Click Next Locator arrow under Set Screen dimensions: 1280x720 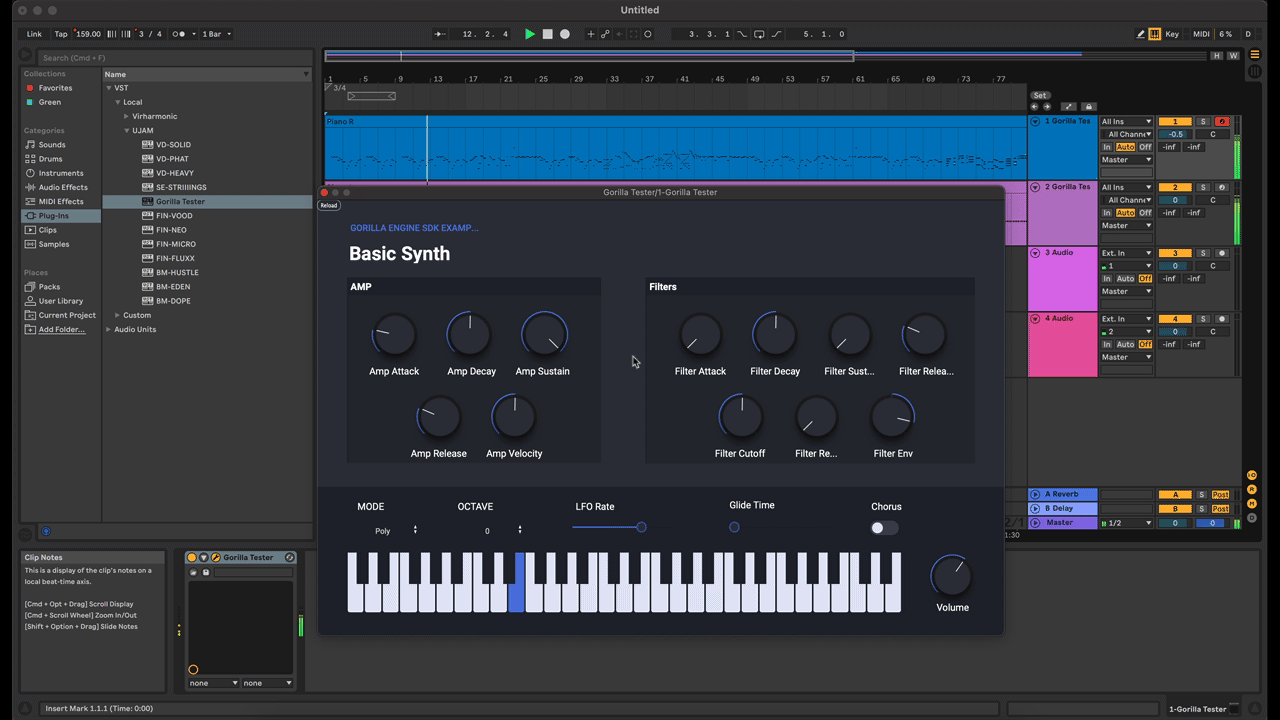[1047, 107]
